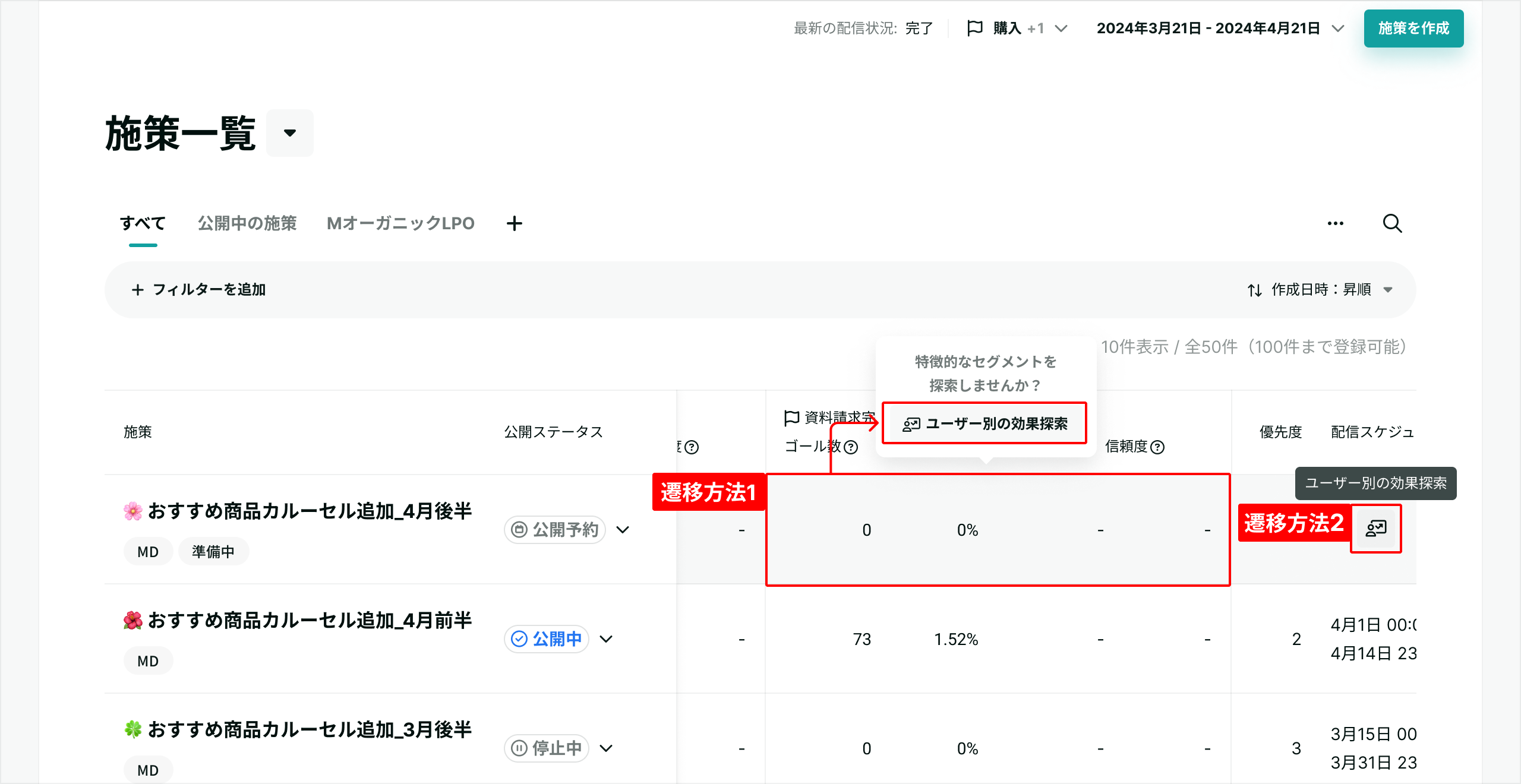The width and height of the screenshot is (1521, 784).
Task: Click the 施策を作成 button
Action: (x=1413, y=28)
